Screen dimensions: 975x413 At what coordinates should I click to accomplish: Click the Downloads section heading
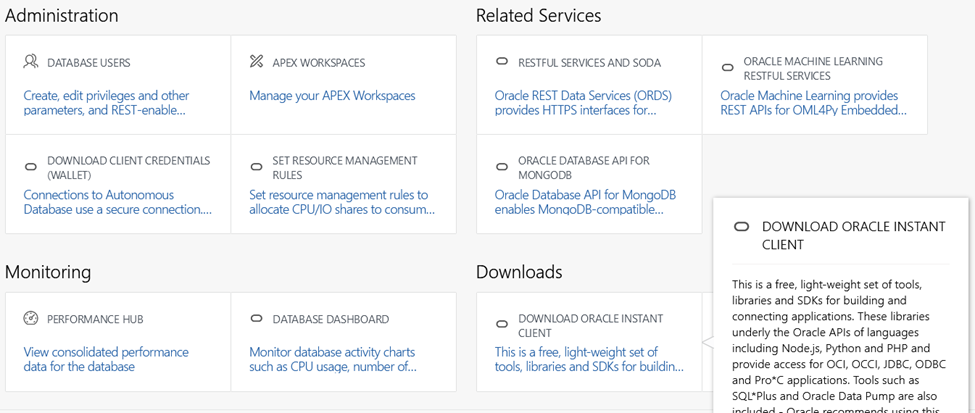[519, 272]
